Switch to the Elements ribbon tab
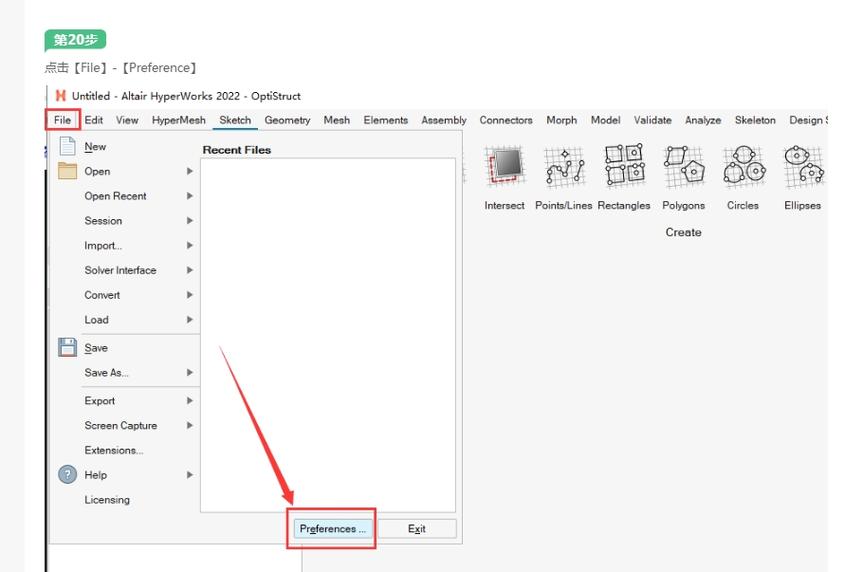 (385, 120)
